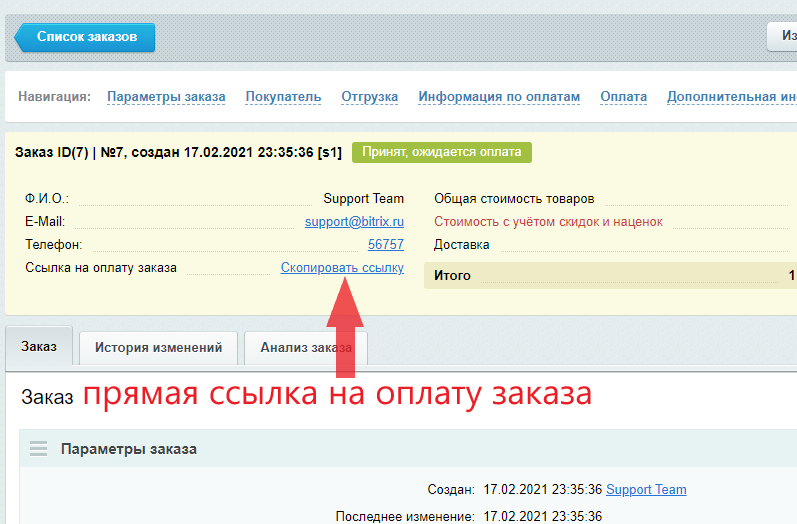Select Информация по оплатам navigation link
797x524 pixels.
499,97
